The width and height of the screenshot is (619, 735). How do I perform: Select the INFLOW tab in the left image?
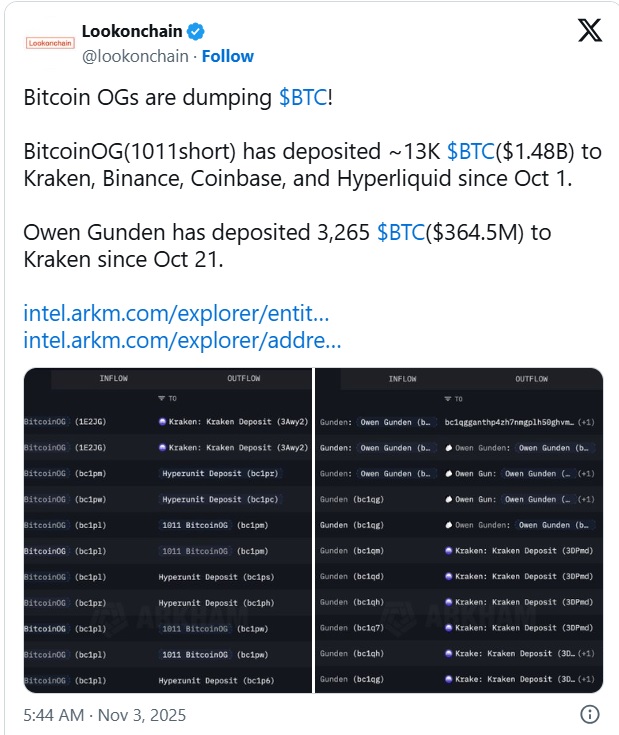(113, 379)
